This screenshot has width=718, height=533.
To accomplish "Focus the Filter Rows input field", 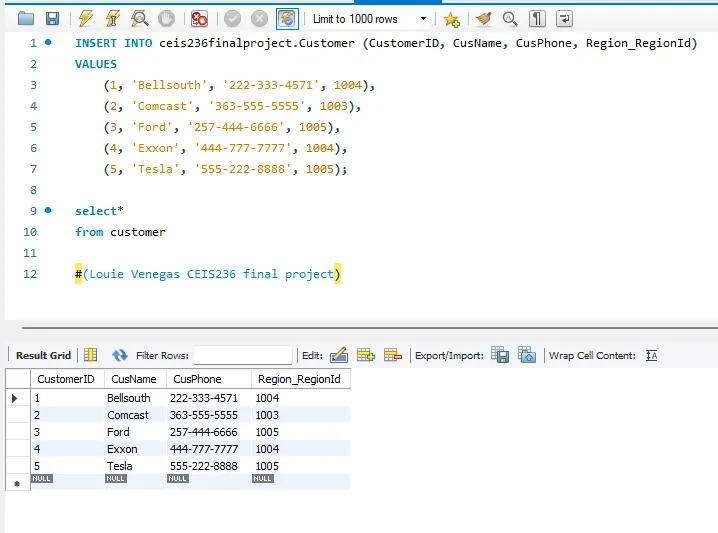I will click(243, 355).
